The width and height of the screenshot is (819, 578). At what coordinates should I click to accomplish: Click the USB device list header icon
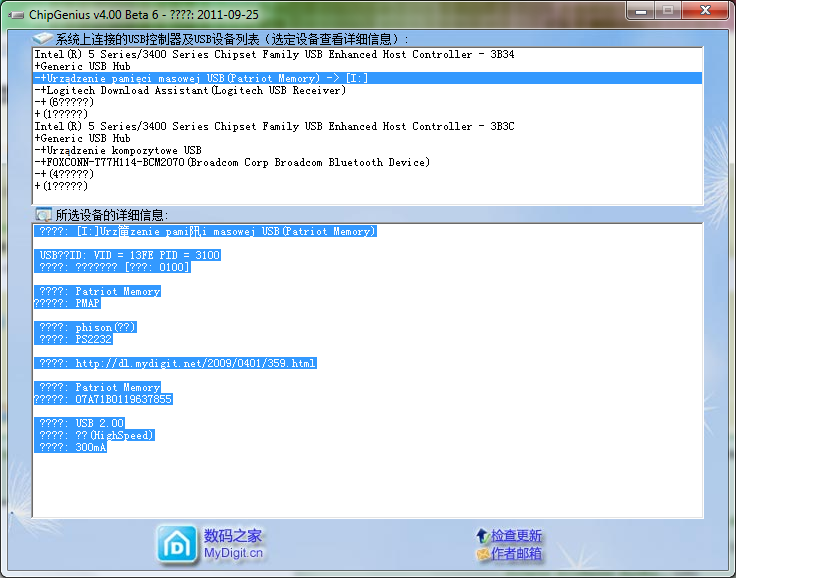click(x=42, y=39)
